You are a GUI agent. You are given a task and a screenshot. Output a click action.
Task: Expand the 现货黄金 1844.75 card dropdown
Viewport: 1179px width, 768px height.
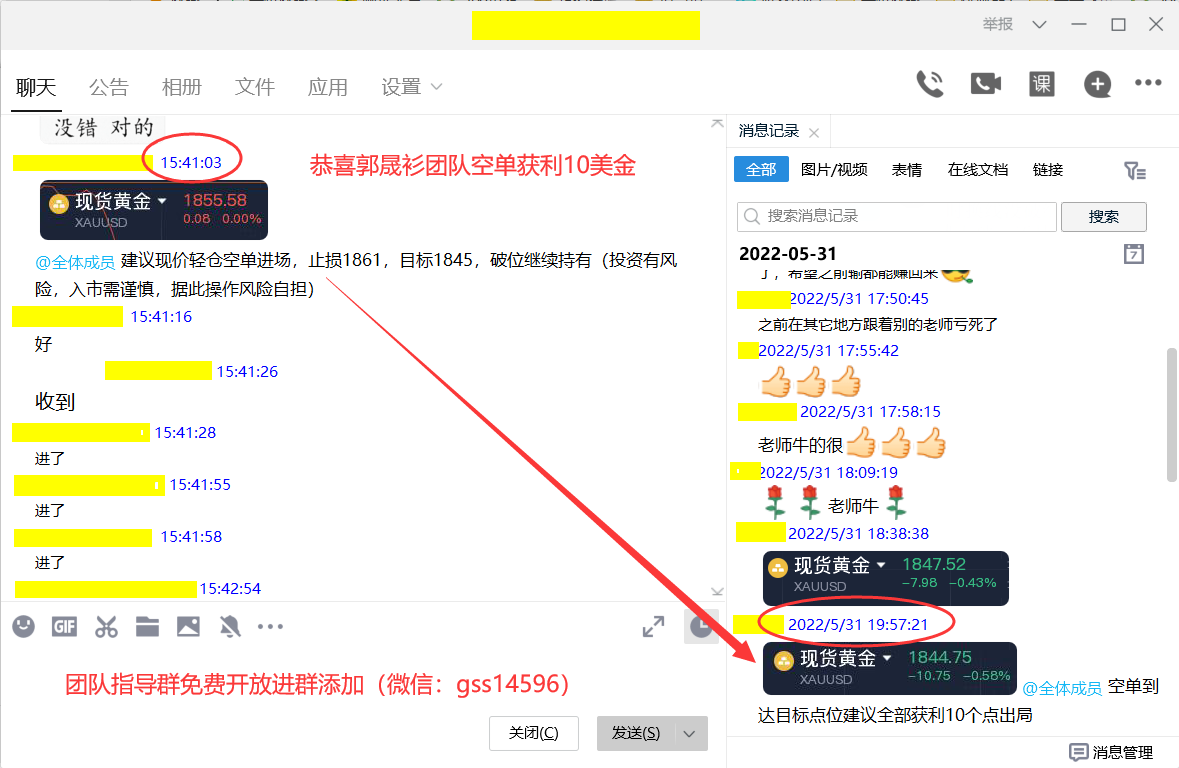(x=887, y=658)
